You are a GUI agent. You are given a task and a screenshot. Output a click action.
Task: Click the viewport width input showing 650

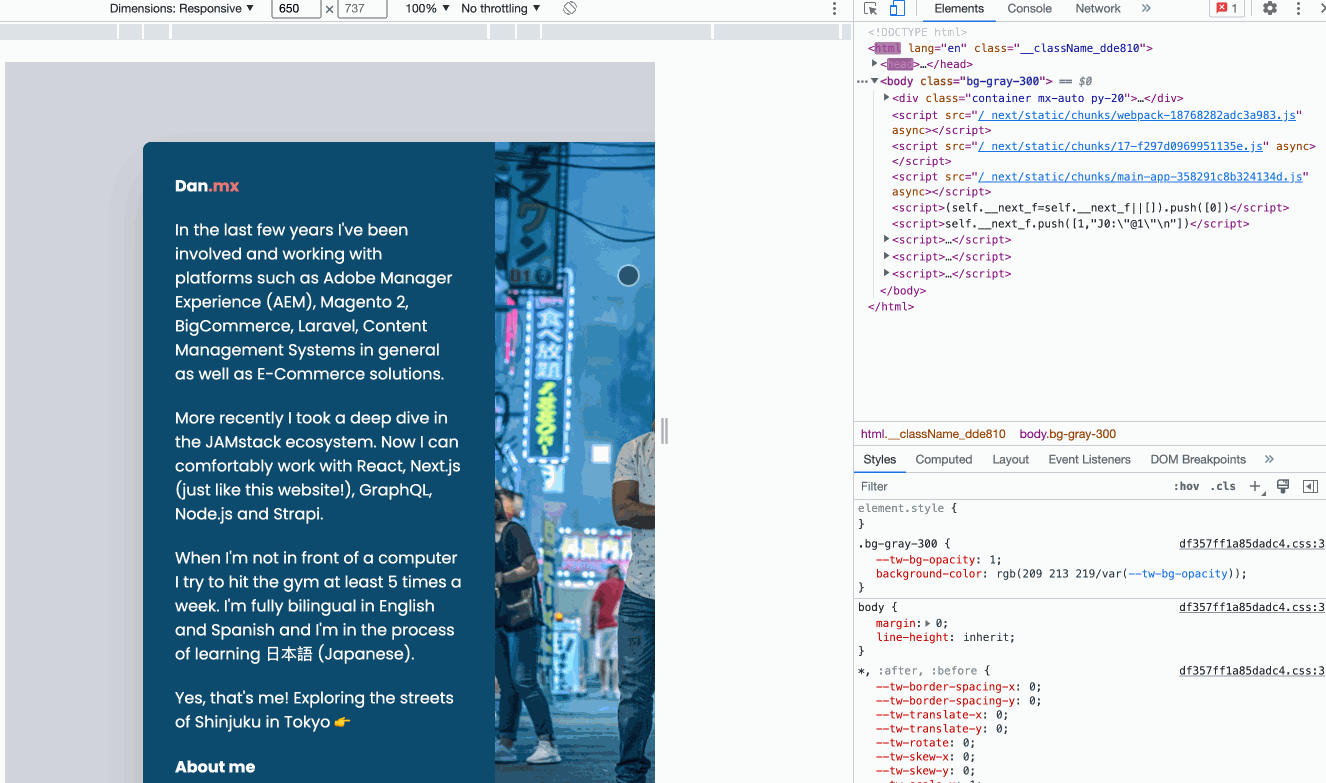295,9
